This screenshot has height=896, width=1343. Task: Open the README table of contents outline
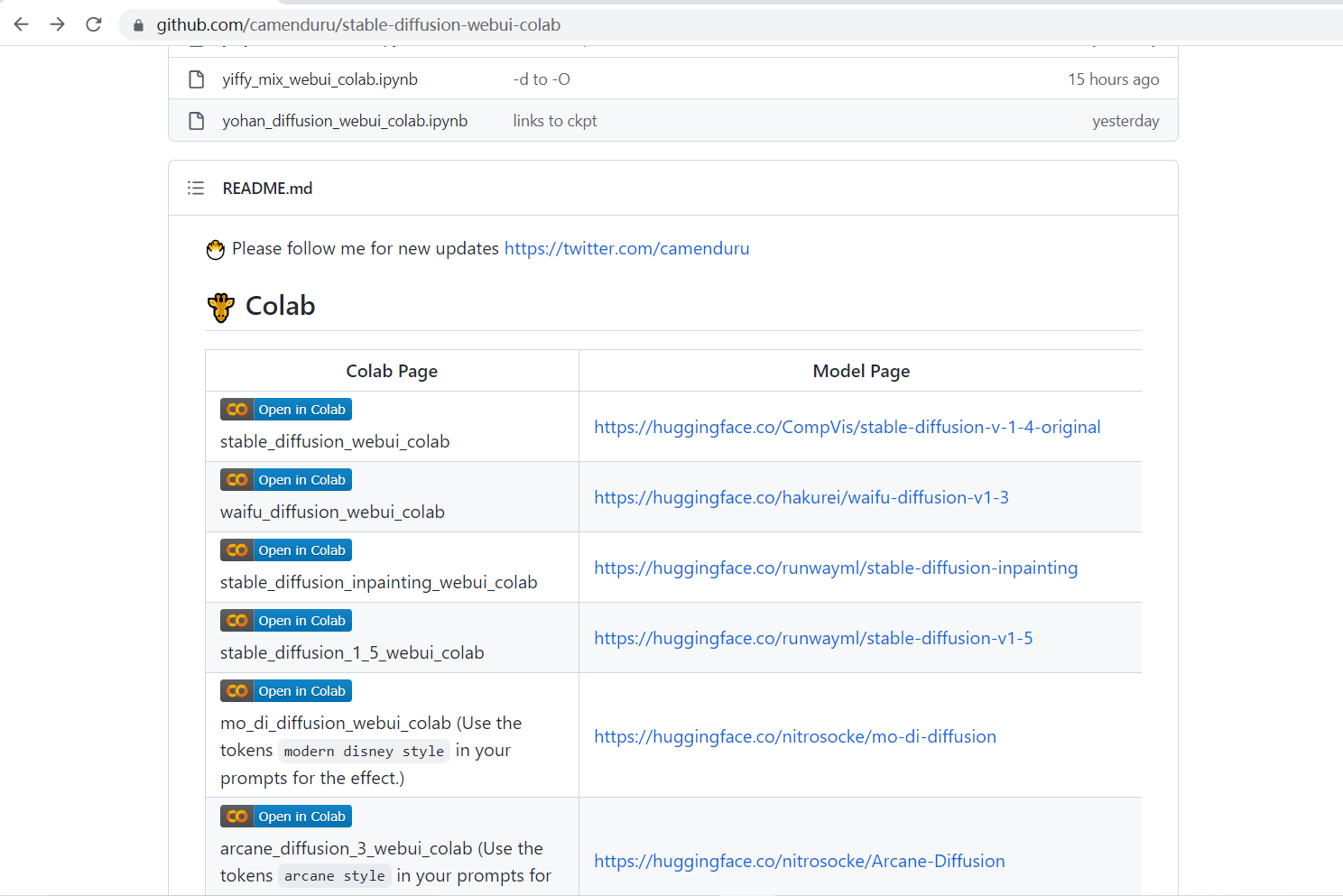point(196,188)
